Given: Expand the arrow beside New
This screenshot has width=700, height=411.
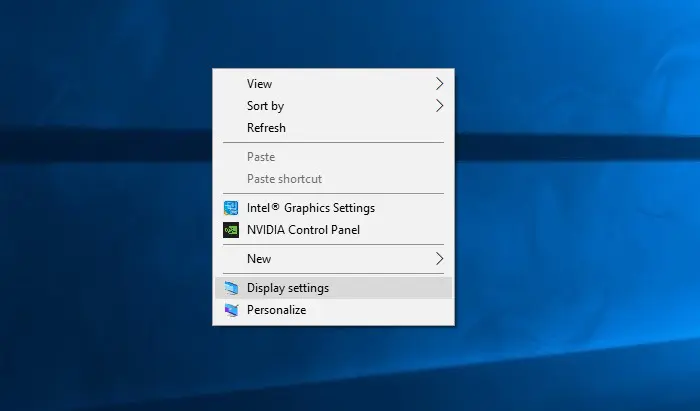Looking at the screenshot, I should click(x=440, y=259).
